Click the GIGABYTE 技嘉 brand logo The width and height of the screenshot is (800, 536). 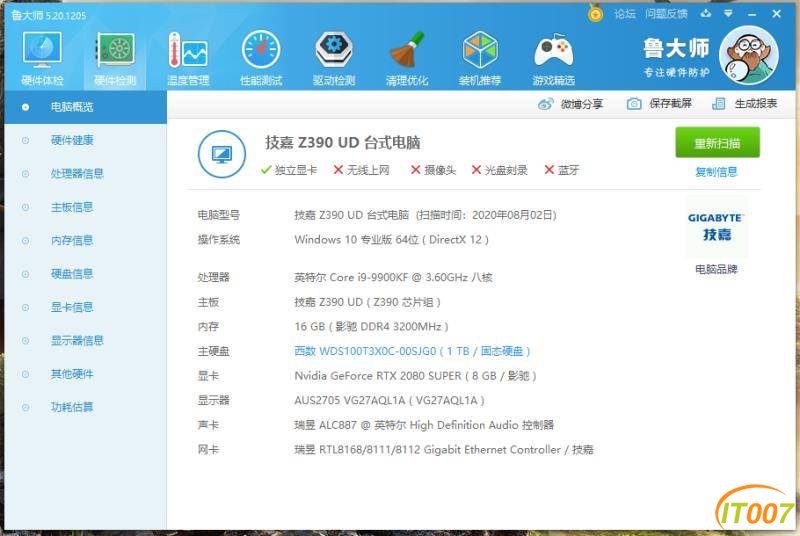tap(716, 227)
